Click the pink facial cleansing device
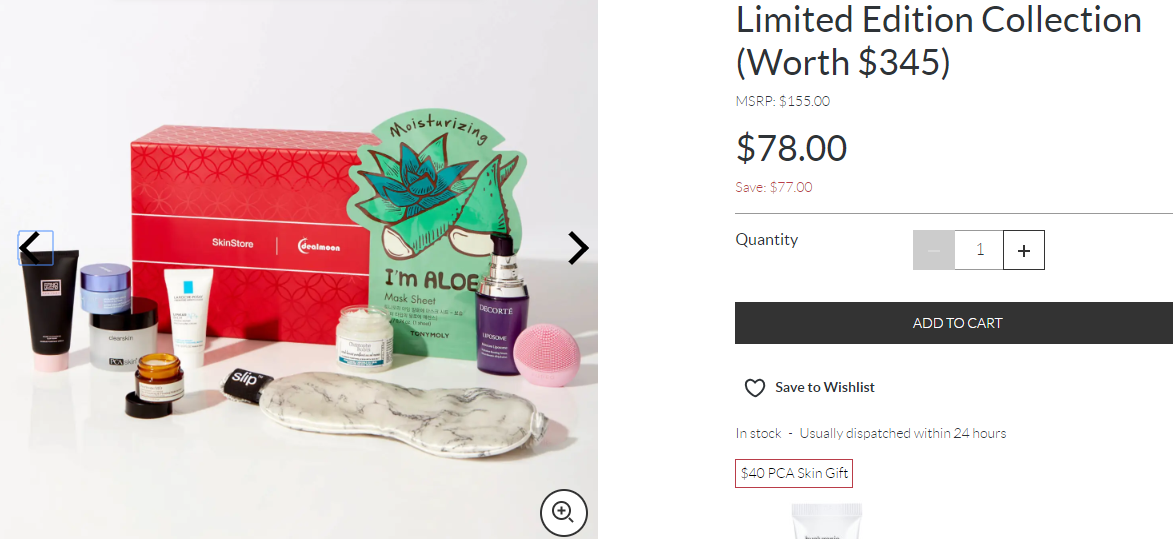The height and width of the screenshot is (539, 1173). point(553,350)
